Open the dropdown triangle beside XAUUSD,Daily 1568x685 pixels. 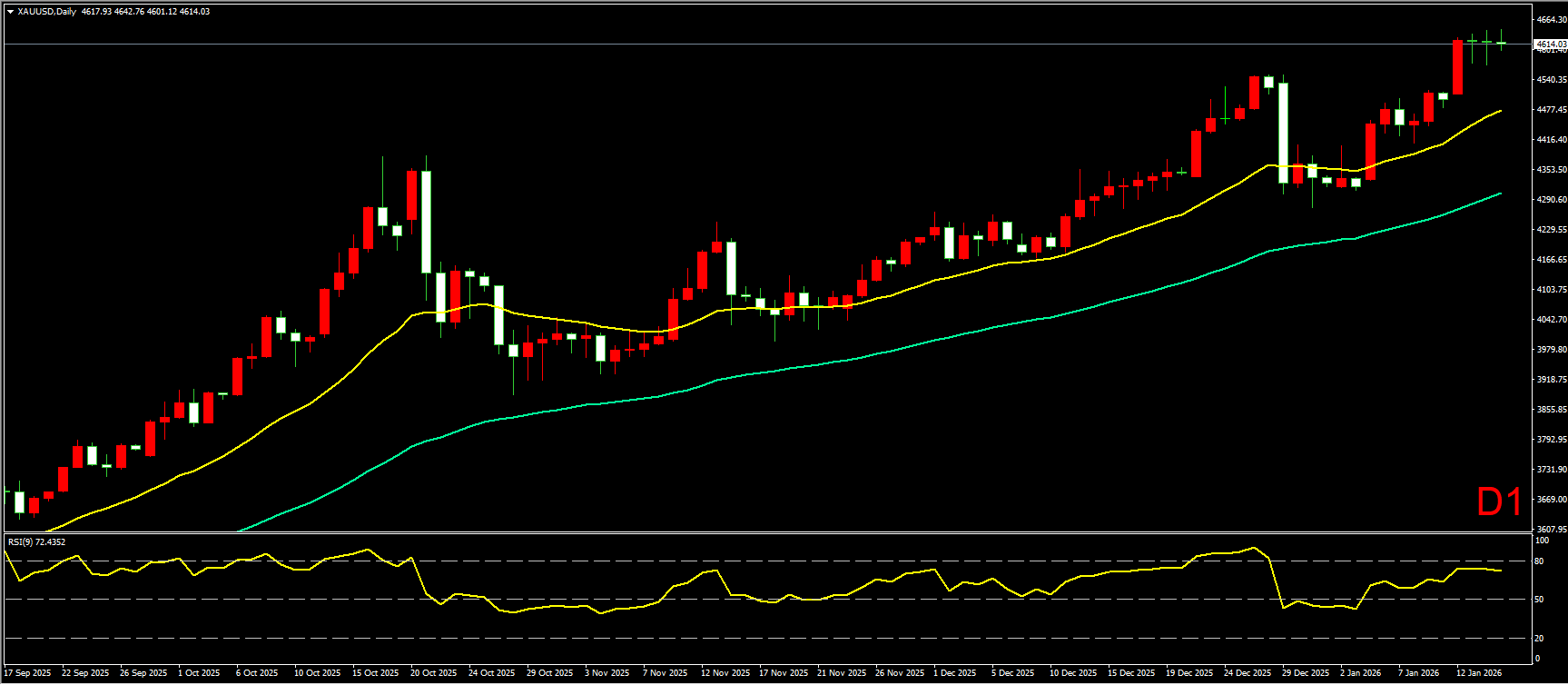point(10,12)
